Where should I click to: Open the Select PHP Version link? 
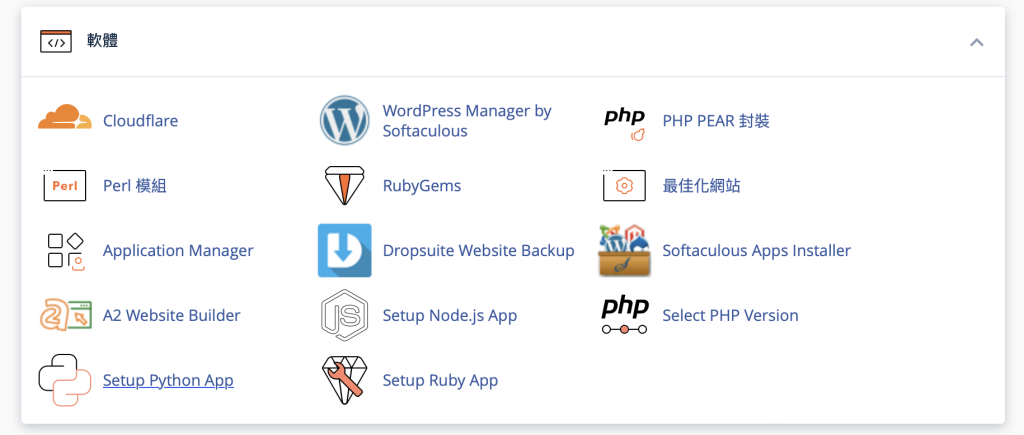coord(730,315)
